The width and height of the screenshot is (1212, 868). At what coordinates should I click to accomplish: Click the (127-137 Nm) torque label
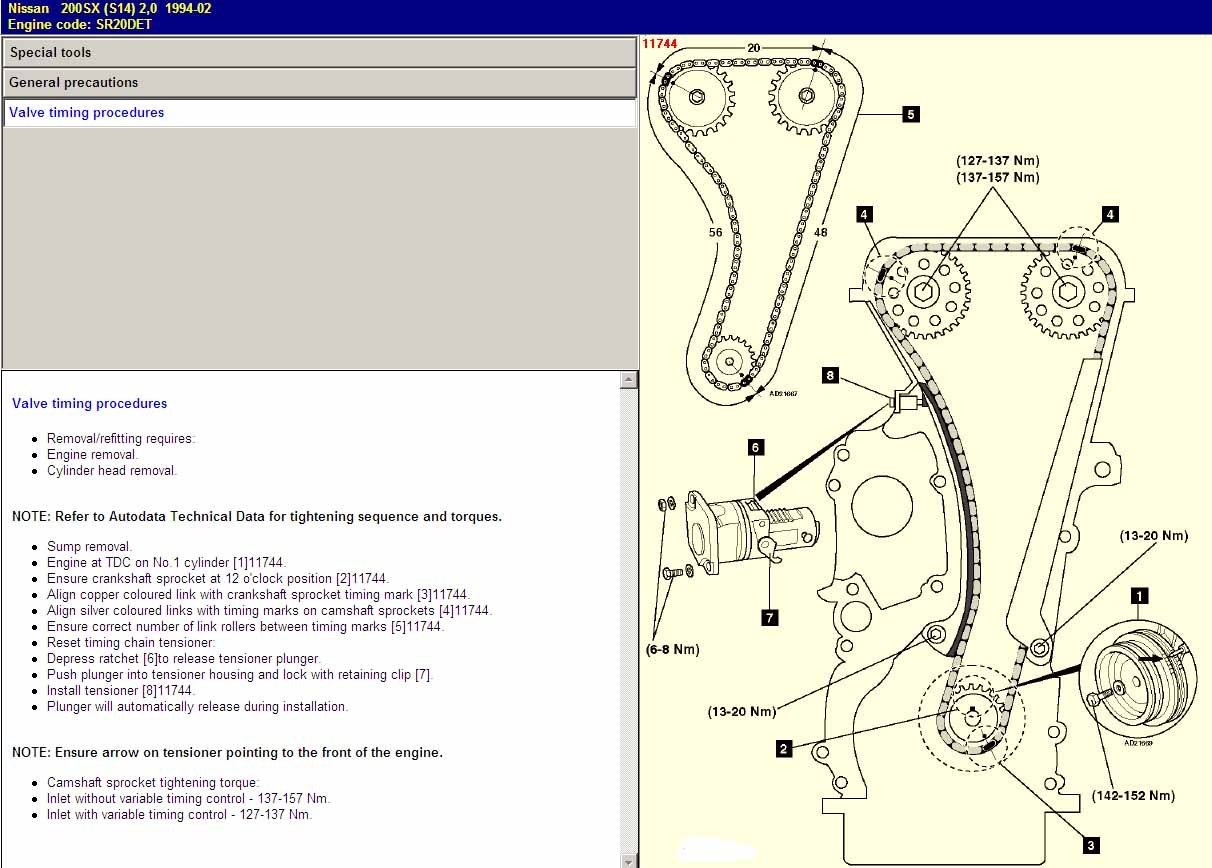pos(997,160)
